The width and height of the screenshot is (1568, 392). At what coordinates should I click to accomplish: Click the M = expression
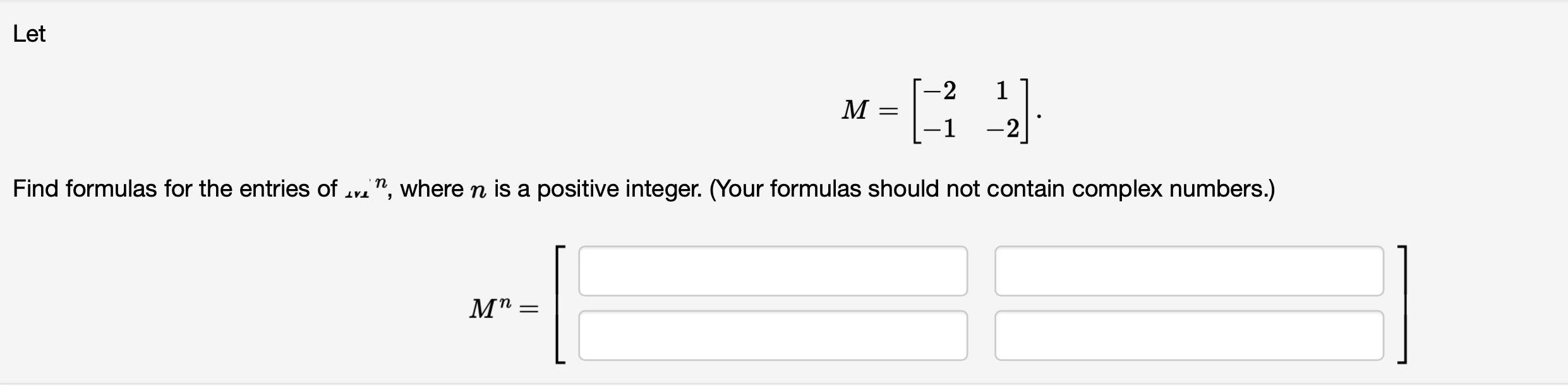click(x=871, y=109)
